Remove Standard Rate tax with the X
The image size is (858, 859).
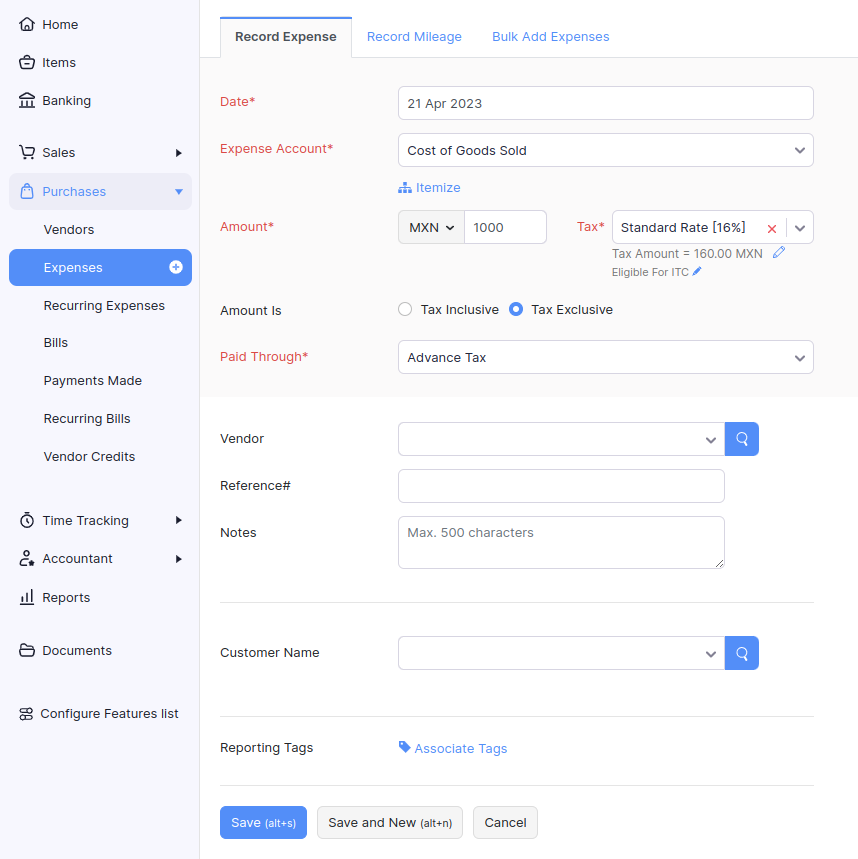[x=771, y=227]
